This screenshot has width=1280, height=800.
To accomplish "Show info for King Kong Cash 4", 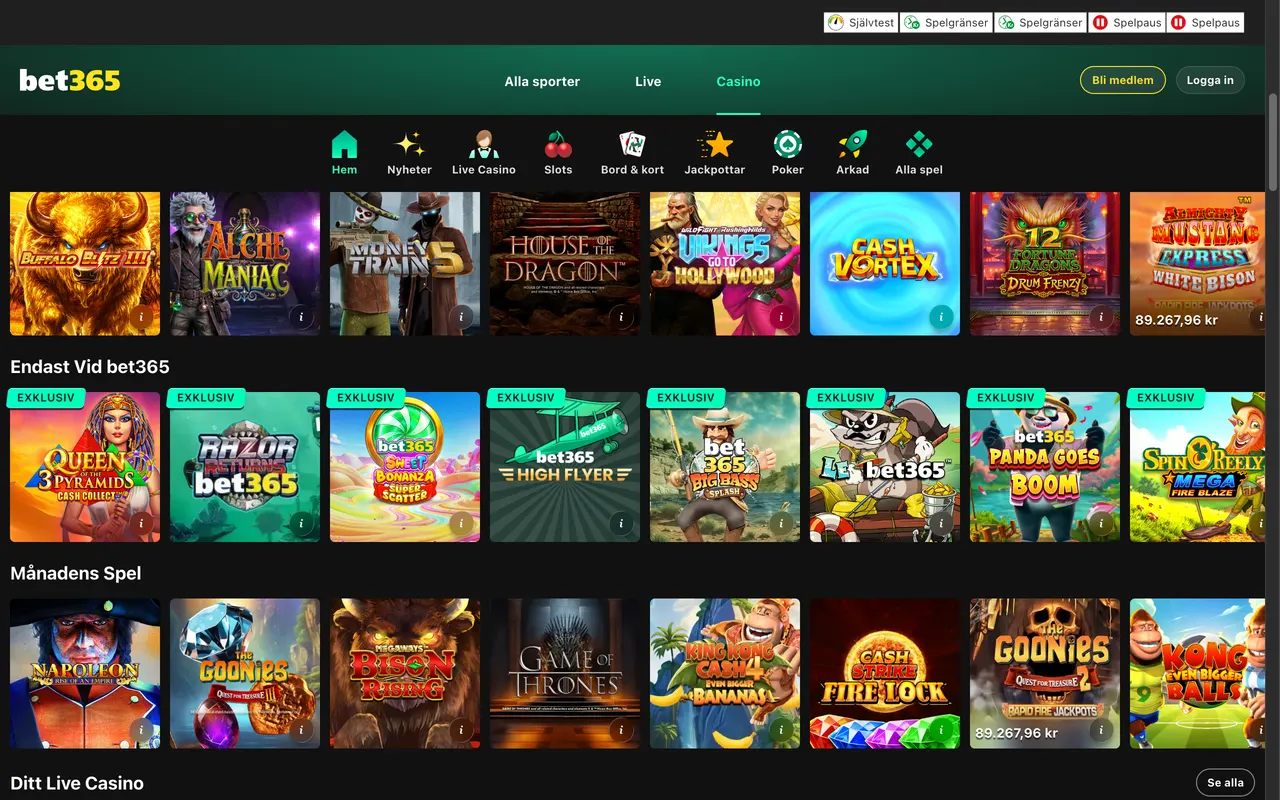I will (782, 730).
